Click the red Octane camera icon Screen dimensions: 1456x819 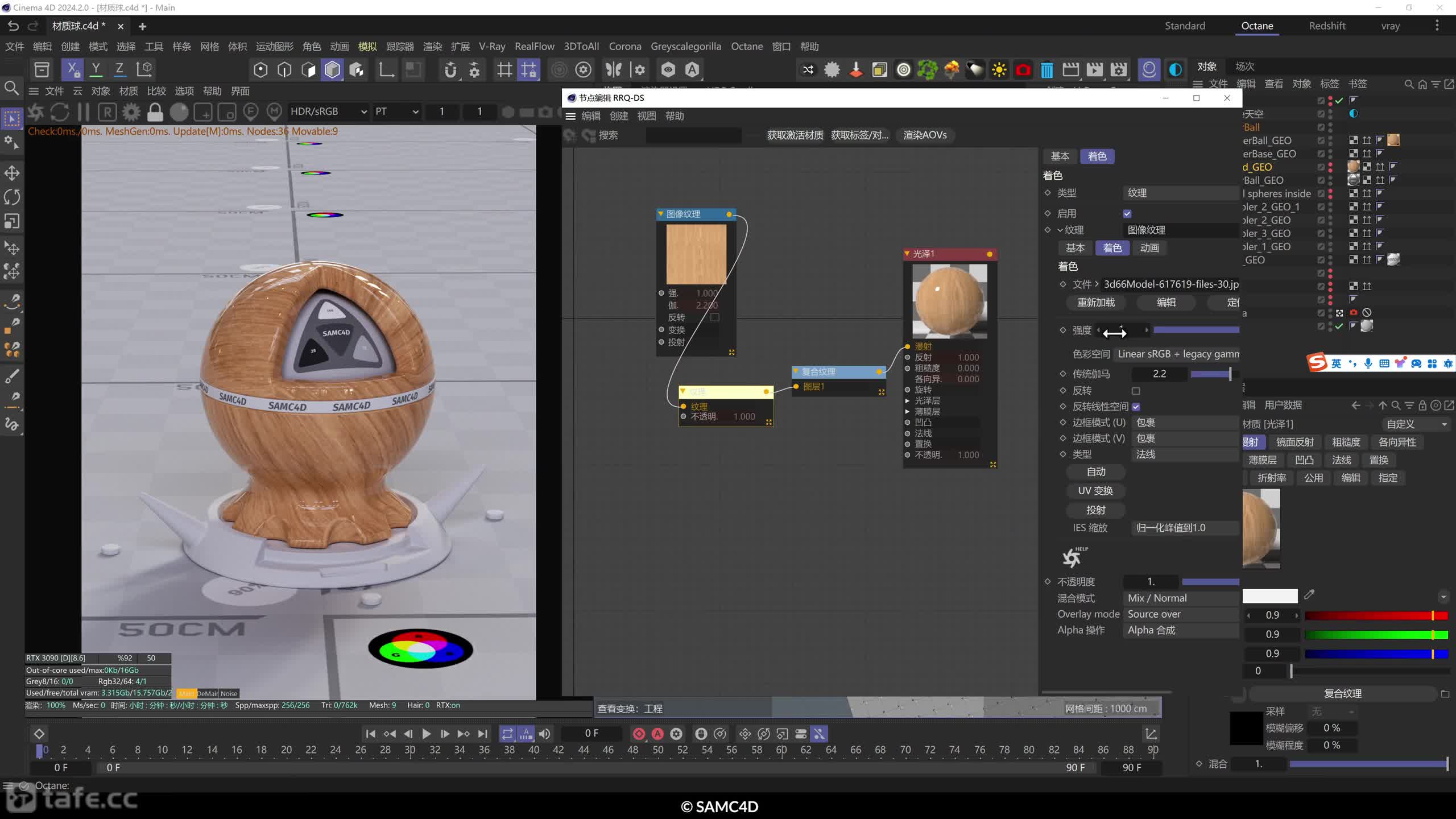pyautogui.click(x=1023, y=70)
